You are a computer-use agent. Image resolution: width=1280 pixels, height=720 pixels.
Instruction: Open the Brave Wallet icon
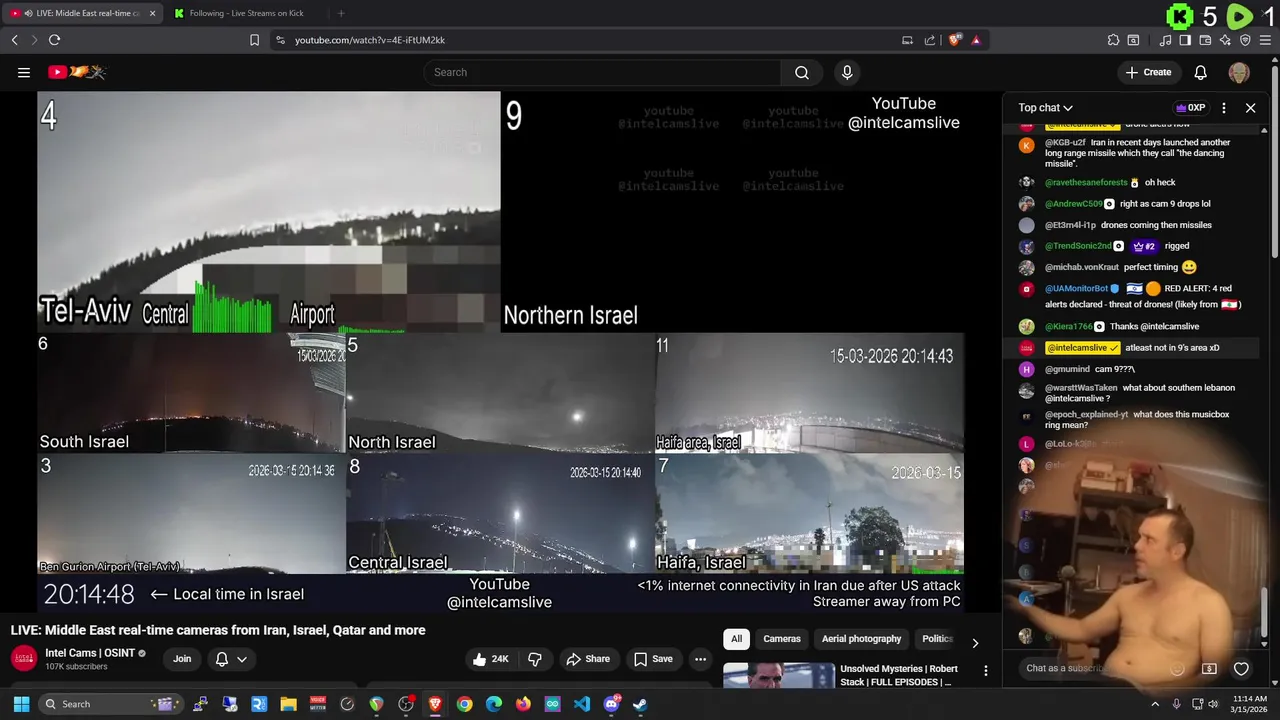(x=1205, y=40)
